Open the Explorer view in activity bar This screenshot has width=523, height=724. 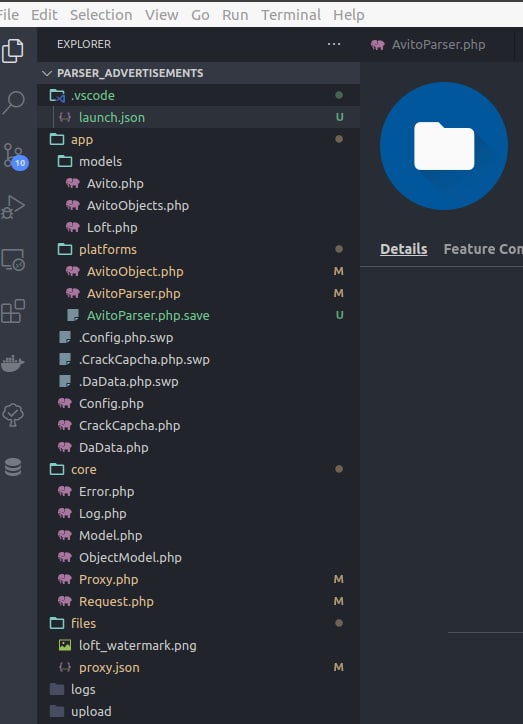click(12, 50)
